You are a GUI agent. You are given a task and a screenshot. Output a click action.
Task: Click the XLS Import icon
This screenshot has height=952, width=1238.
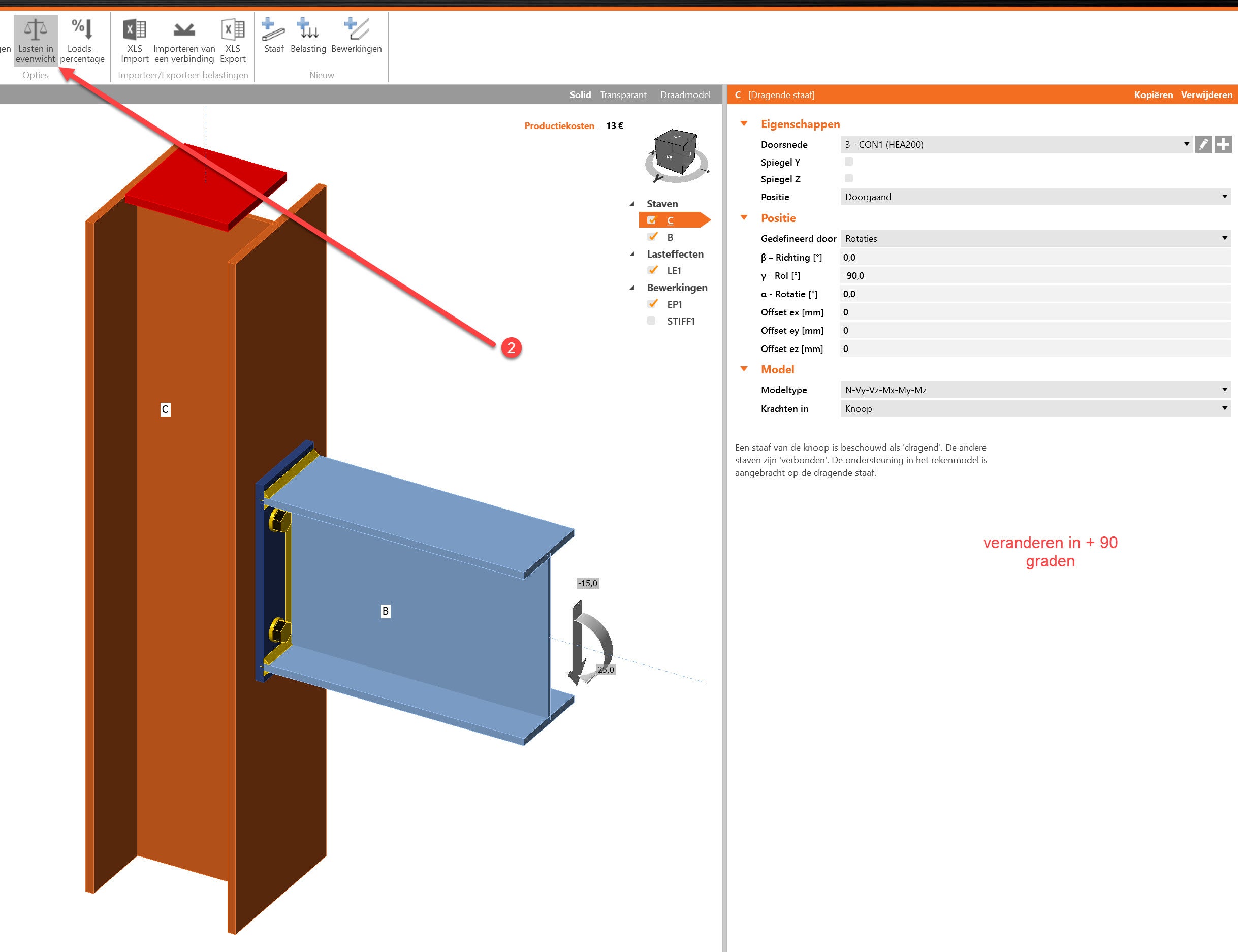tap(134, 29)
